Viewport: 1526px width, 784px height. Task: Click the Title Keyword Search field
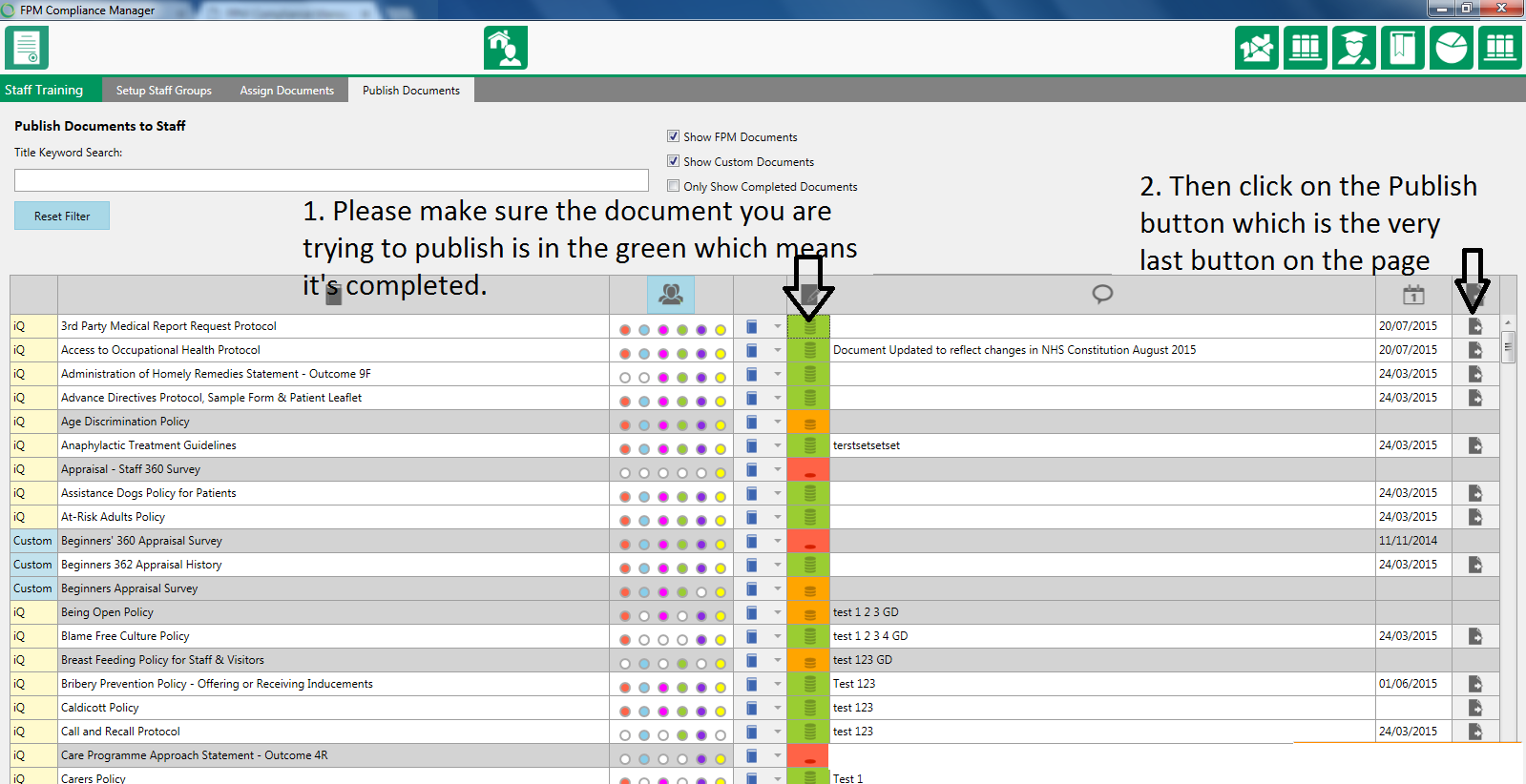point(331,180)
